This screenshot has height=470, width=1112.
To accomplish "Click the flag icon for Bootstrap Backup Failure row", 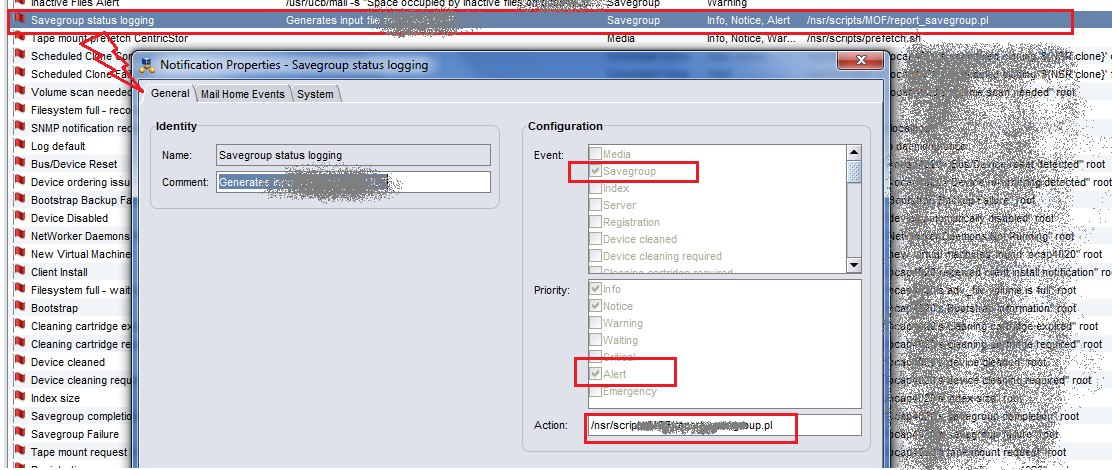I will tap(20, 200).
